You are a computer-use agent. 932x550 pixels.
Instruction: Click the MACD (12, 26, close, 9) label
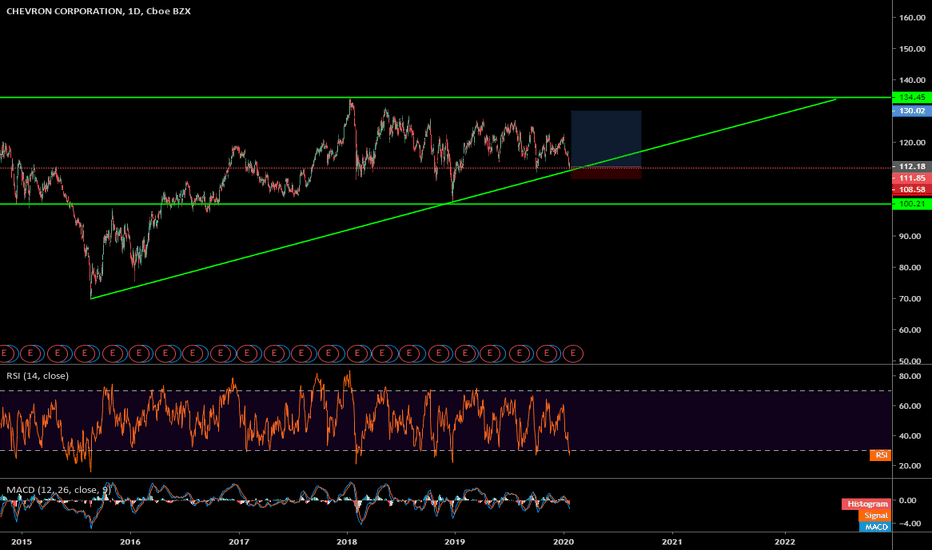58,489
